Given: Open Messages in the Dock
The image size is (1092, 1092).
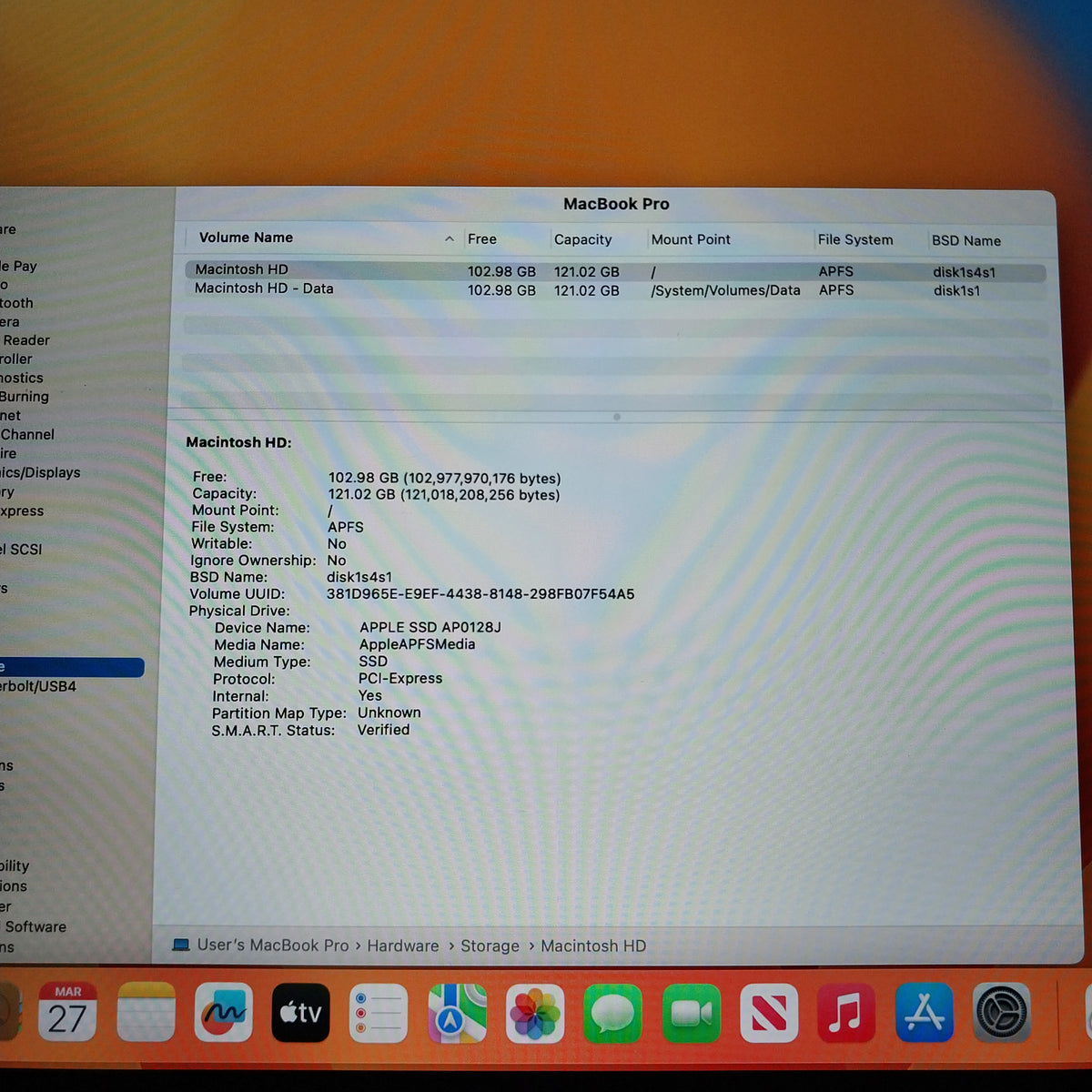Looking at the screenshot, I should [x=612, y=1013].
